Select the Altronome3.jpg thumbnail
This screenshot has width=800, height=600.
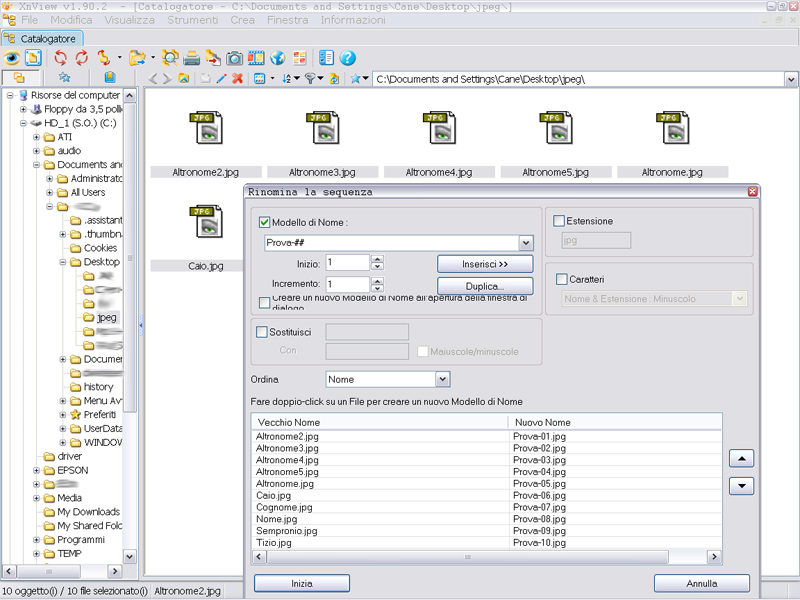[x=322, y=144]
